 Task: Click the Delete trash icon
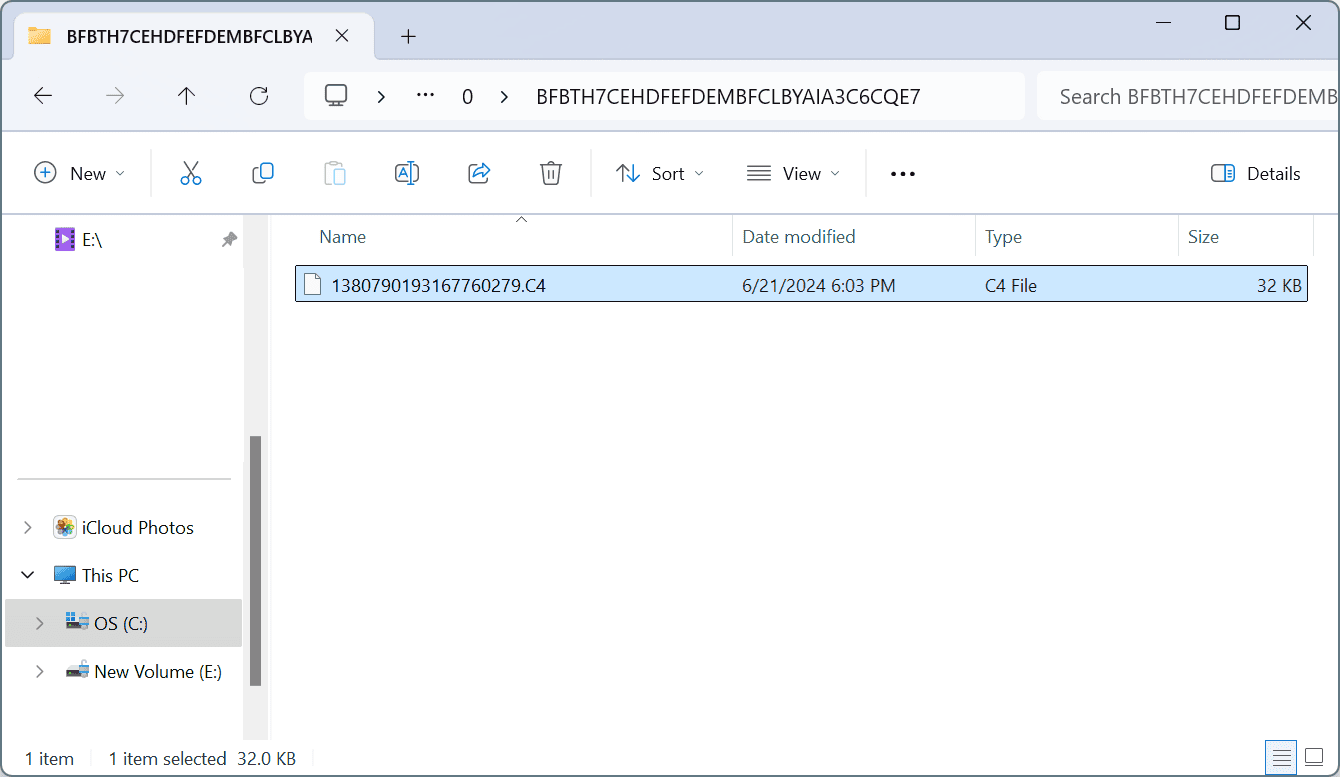pos(551,173)
